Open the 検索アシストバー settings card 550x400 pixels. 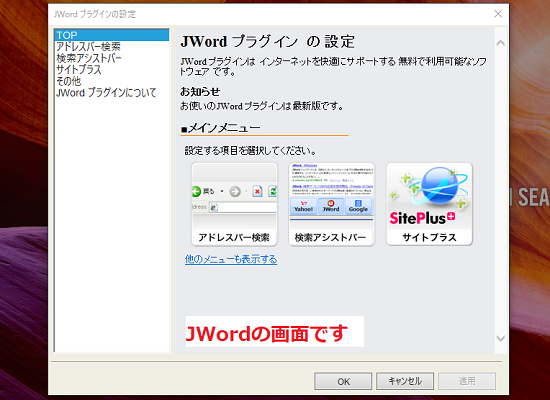[x=331, y=204]
